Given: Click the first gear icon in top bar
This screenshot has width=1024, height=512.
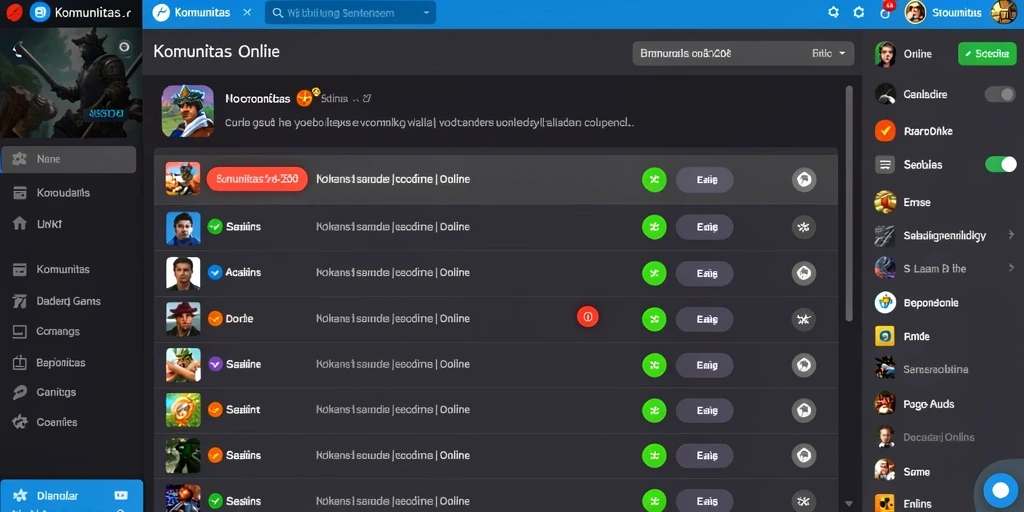Looking at the screenshot, I should coord(833,12).
